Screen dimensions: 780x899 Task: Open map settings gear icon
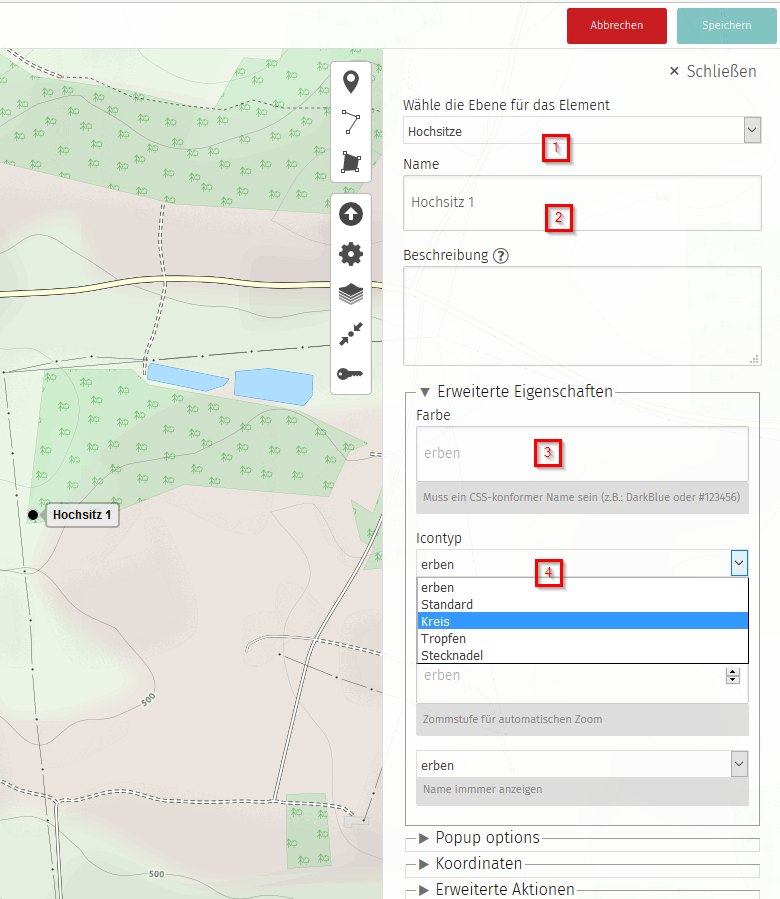351,254
